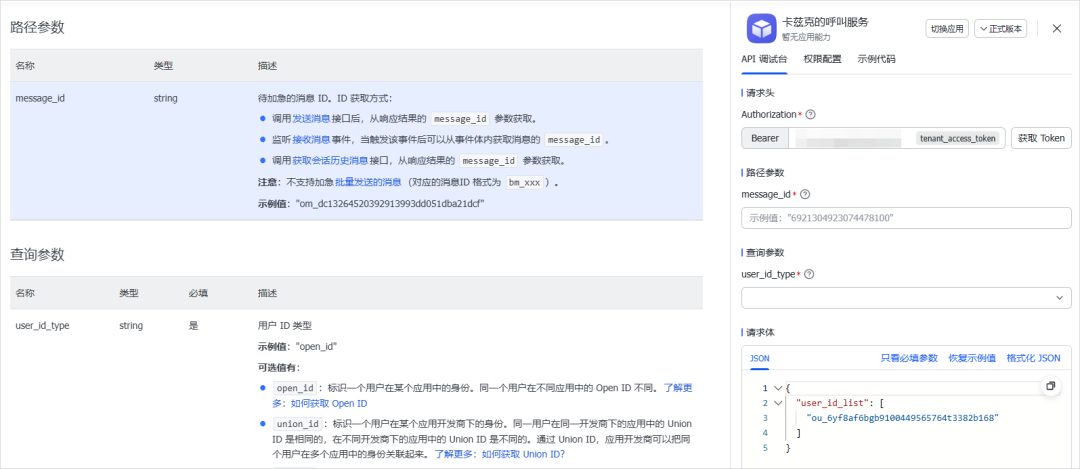Click the Authorization help icon
Viewport: 1080px width, 469px height.
click(810, 115)
